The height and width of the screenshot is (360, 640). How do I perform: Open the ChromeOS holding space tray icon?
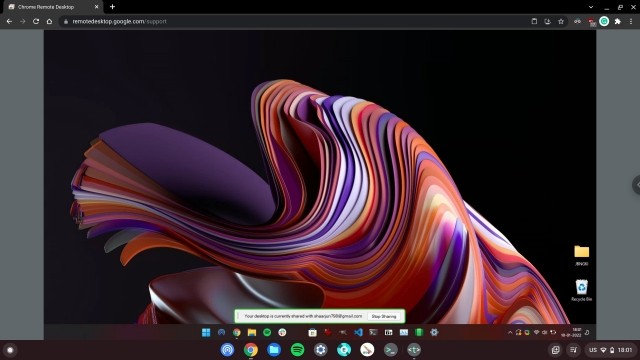(x=556, y=350)
